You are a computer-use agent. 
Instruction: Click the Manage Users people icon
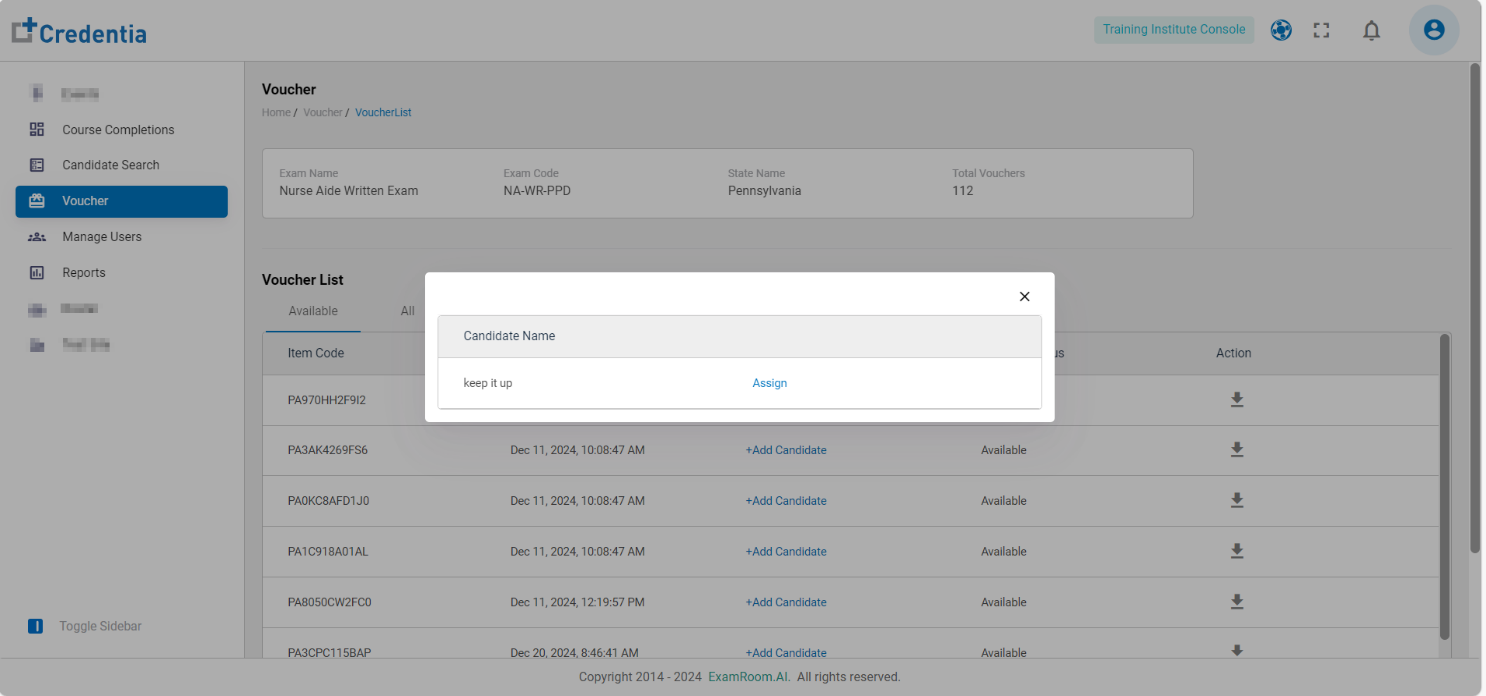pos(37,237)
